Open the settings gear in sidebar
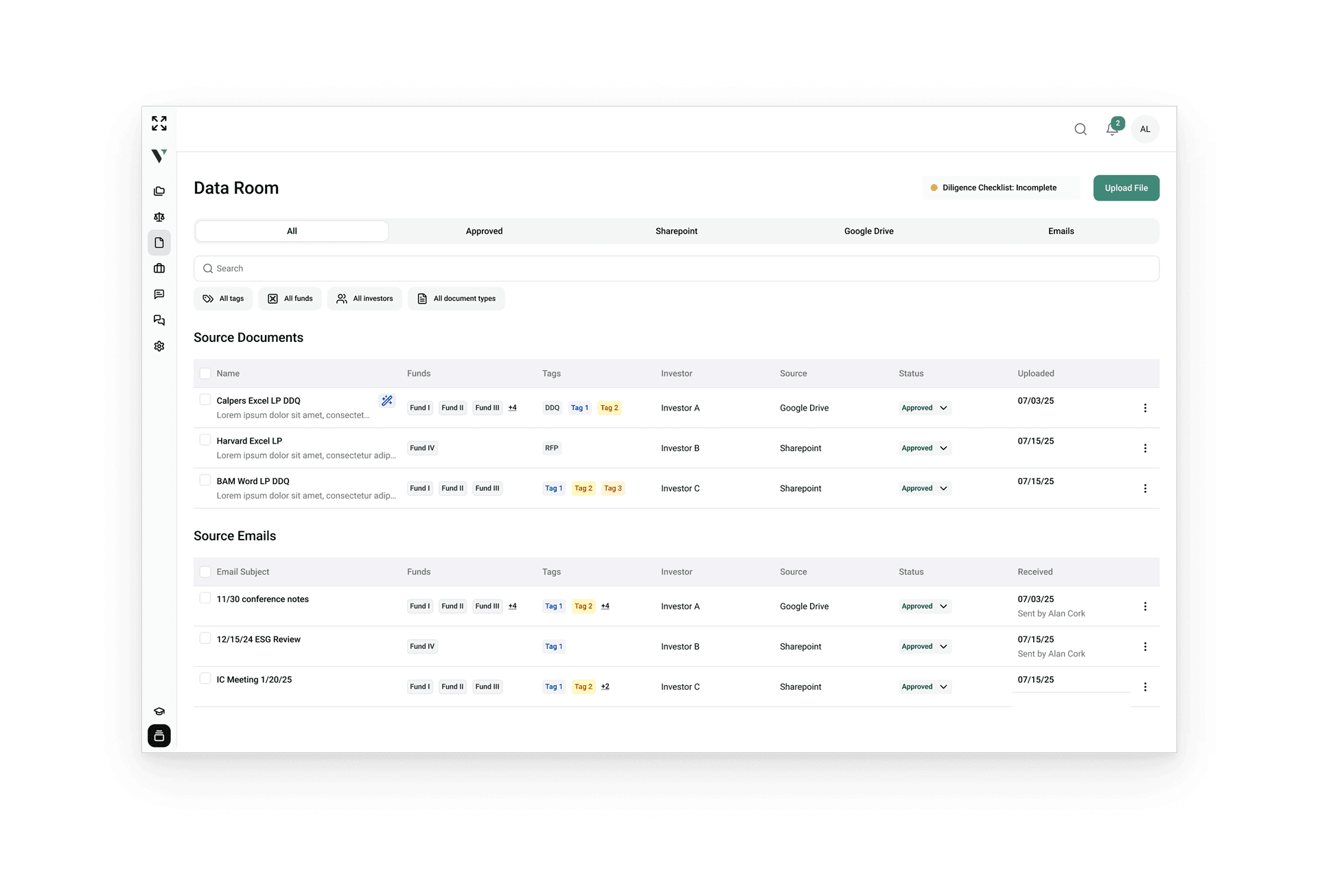The height and width of the screenshot is (896, 1318). tap(159, 346)
